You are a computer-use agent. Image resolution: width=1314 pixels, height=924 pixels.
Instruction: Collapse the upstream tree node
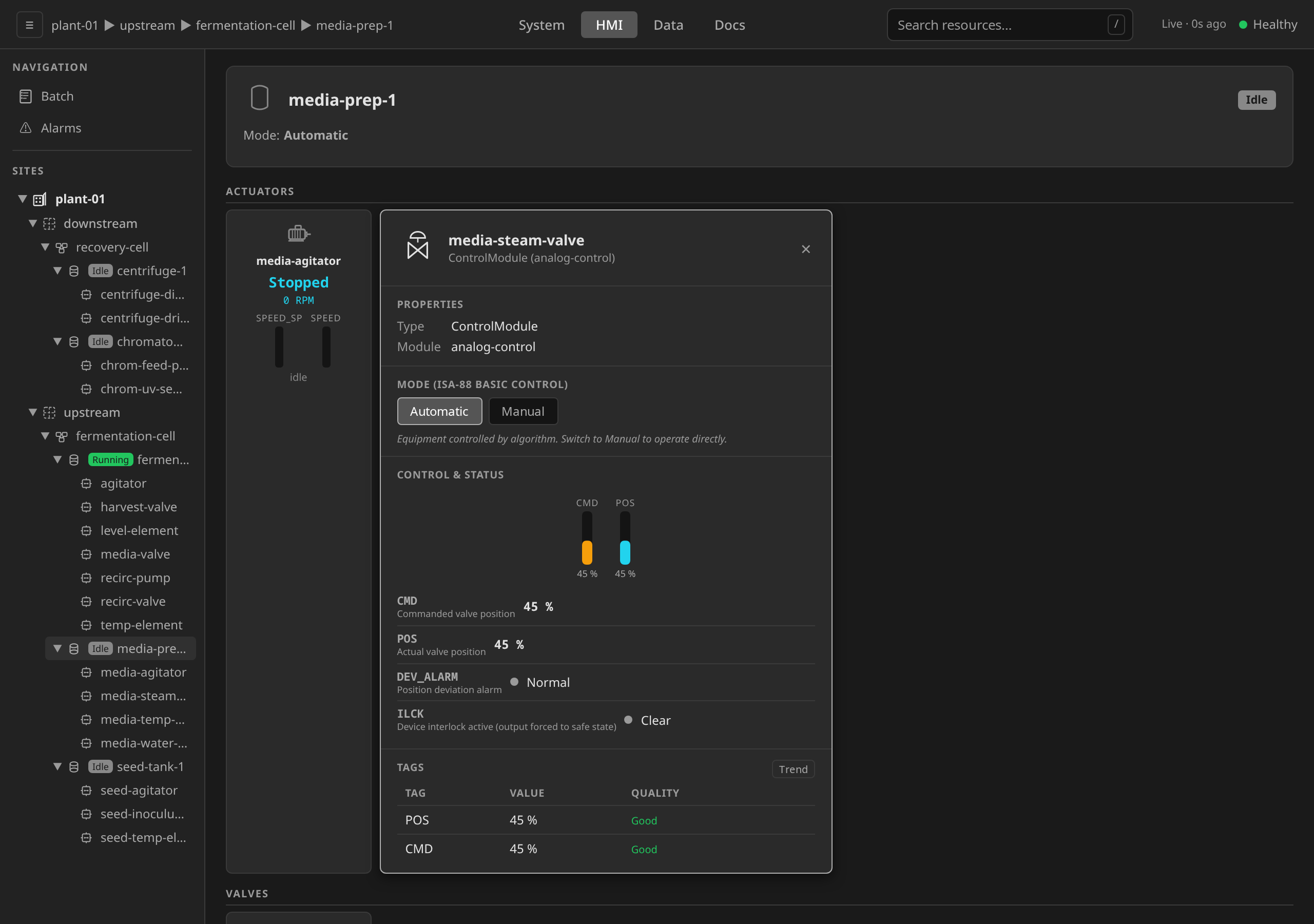pos(33,412)
